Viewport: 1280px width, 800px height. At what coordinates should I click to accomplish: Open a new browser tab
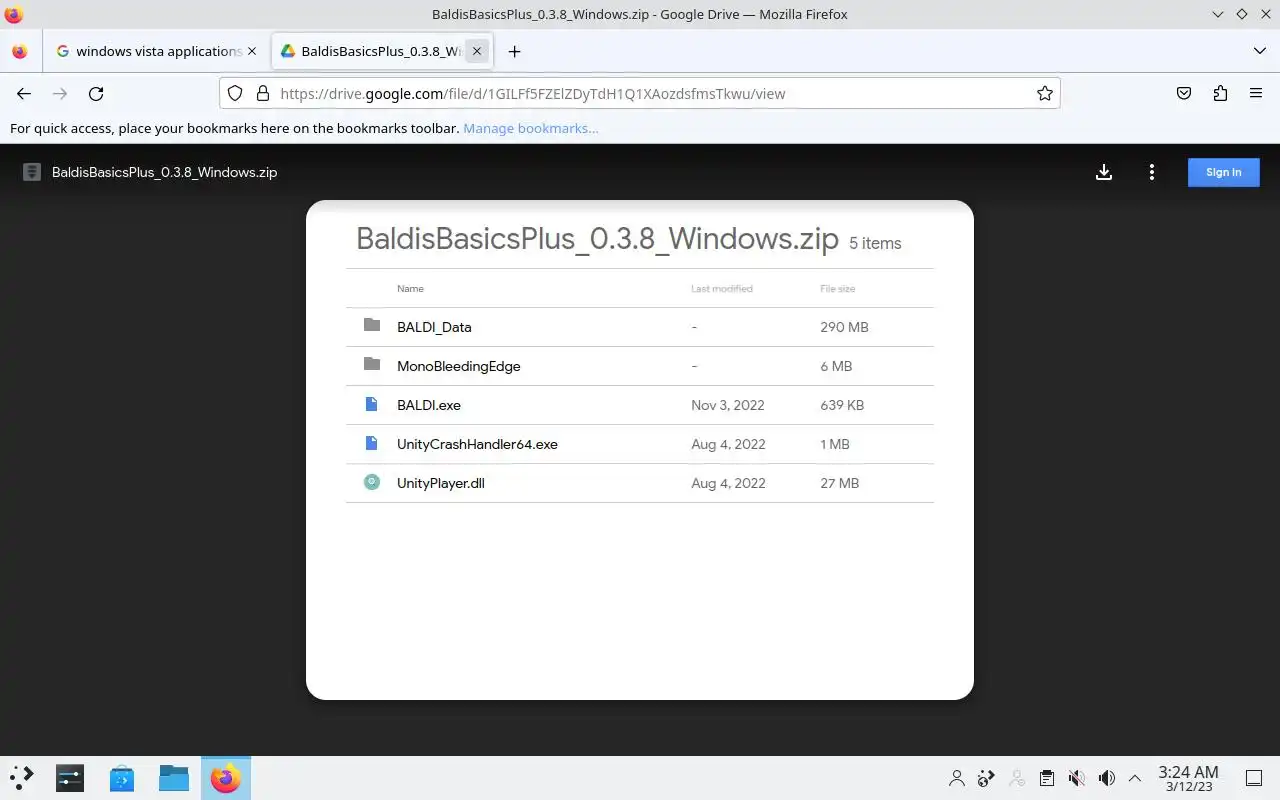pyautogui.click(x=514, y=51)
